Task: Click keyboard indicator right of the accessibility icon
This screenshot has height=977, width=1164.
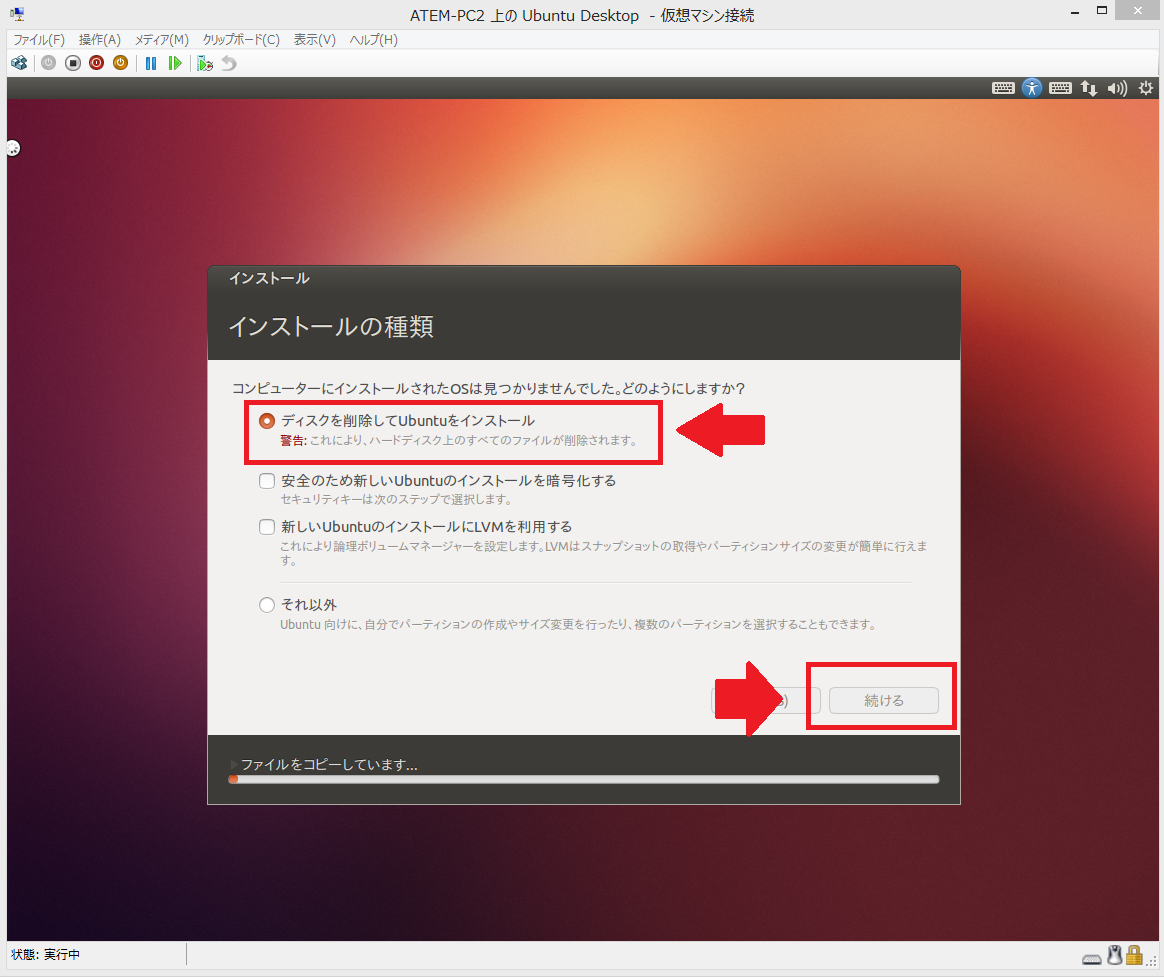Action: 1060,88
